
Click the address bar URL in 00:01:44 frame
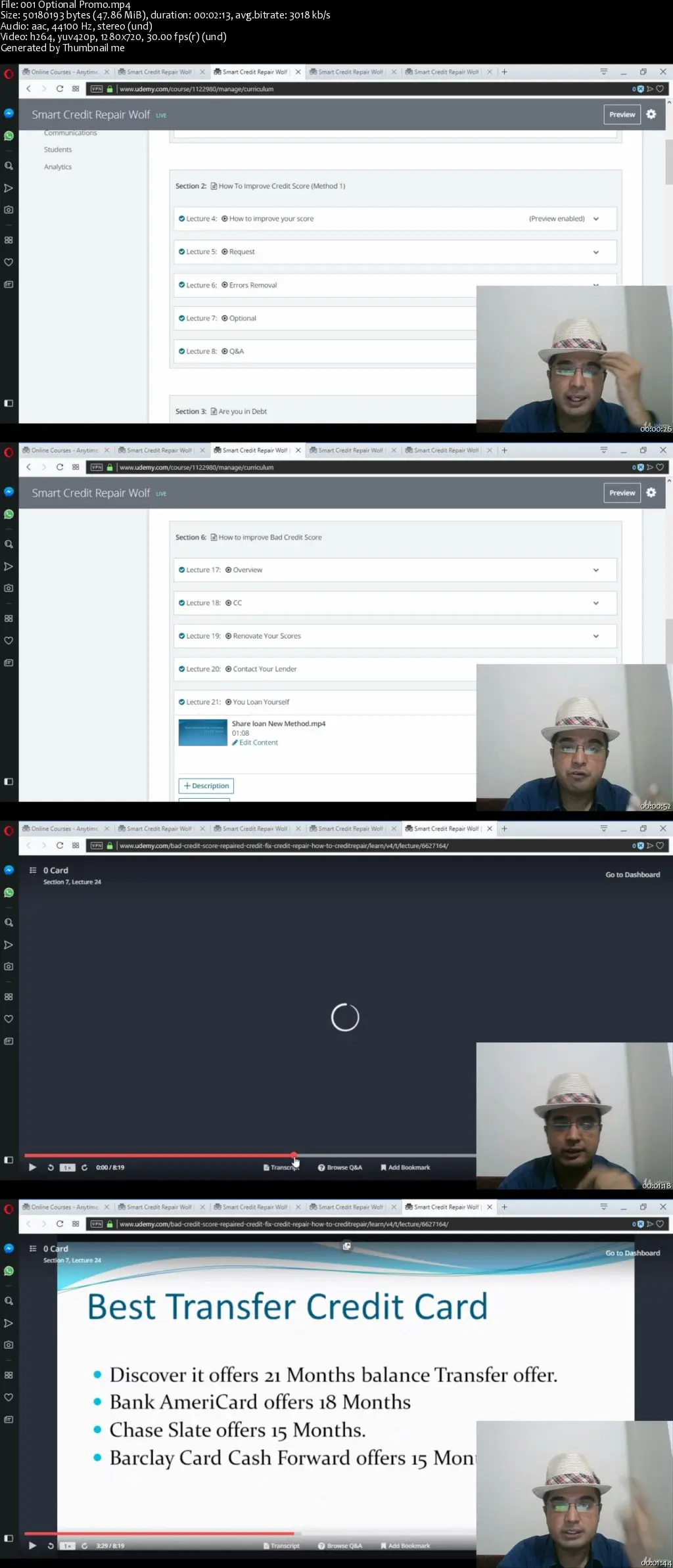click(x=284, y=1224)
